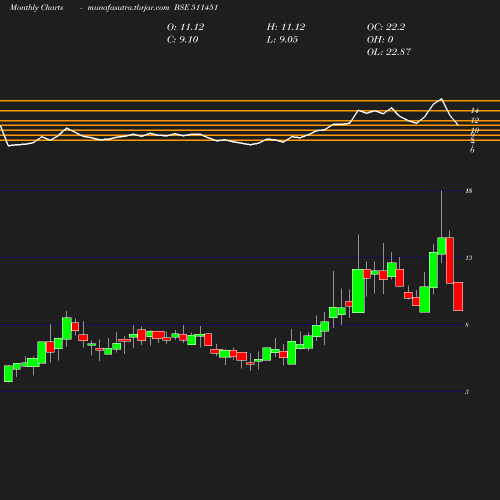Click the price axis label 8
The image size is (500, 500).
click(467, 325)
